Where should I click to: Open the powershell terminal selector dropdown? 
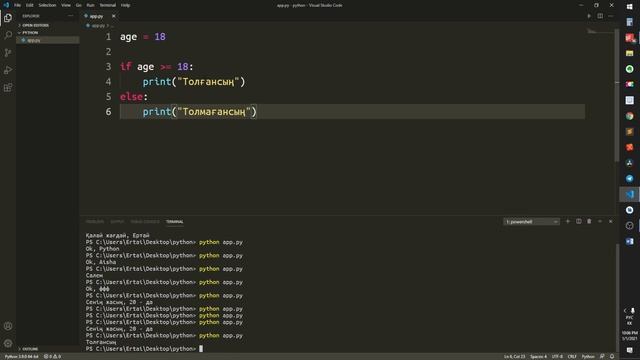pos(531,222)
